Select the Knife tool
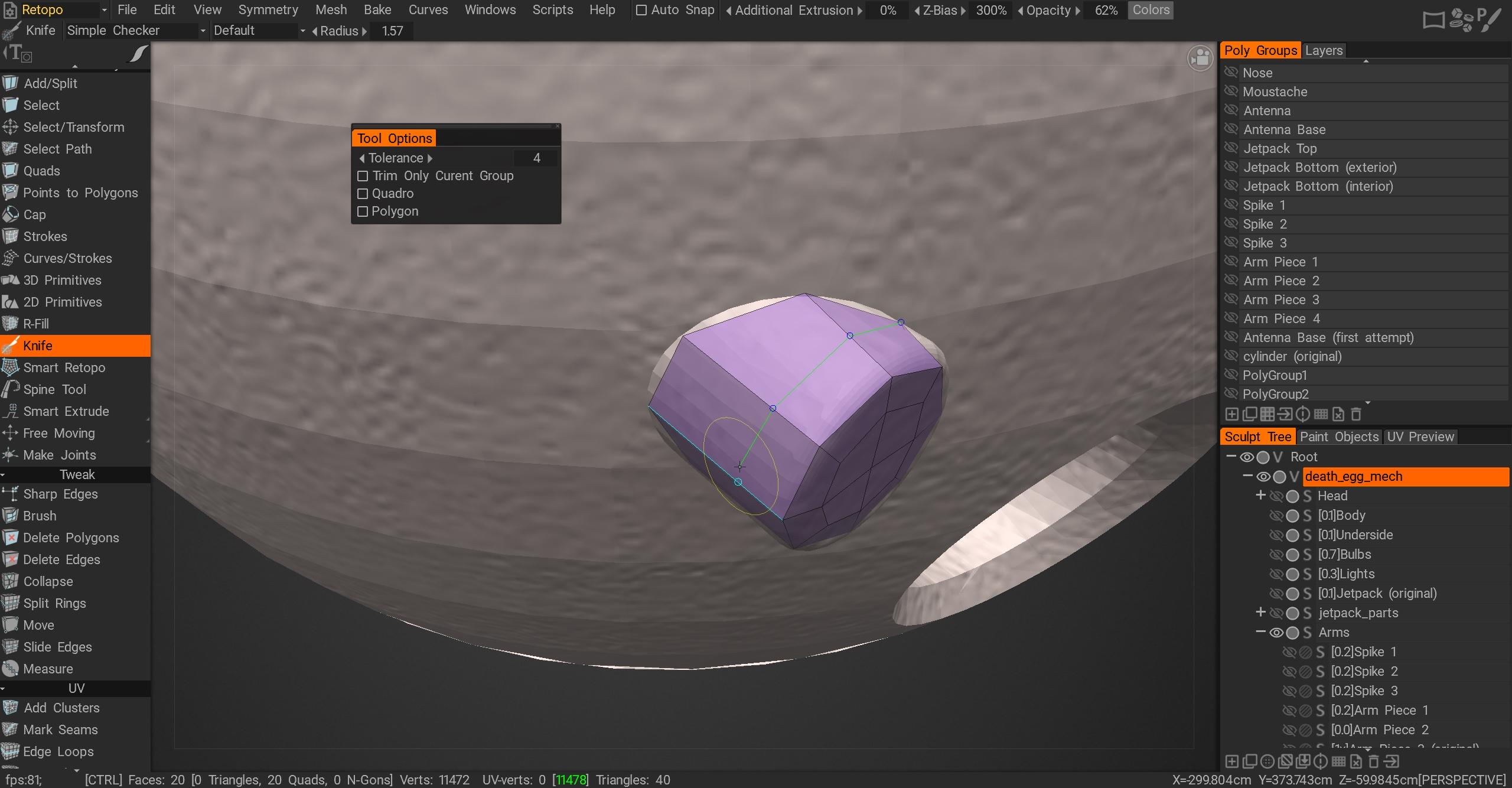1512x788 pixels. (x=37, y=346)
